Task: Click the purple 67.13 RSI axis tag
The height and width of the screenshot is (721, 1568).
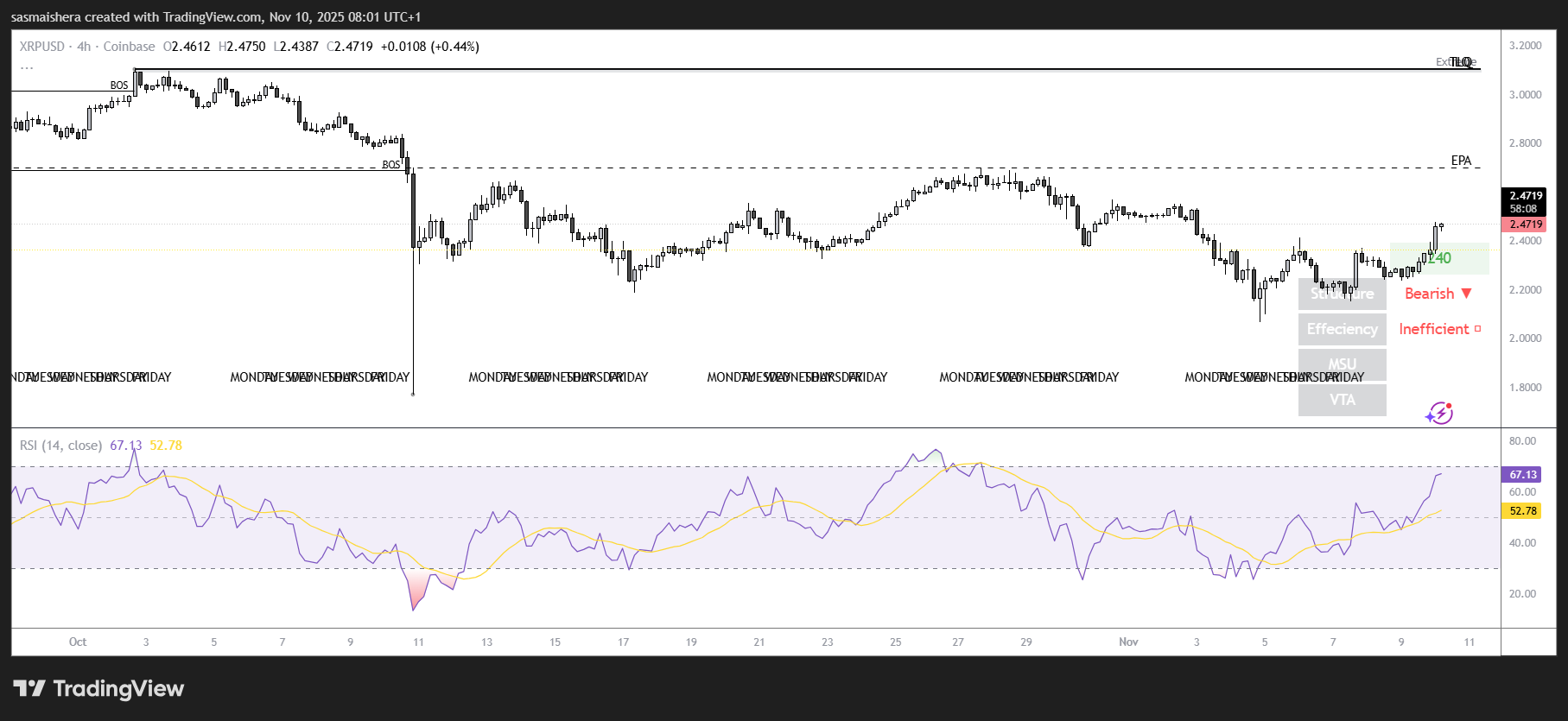Action: (1523, 475)
